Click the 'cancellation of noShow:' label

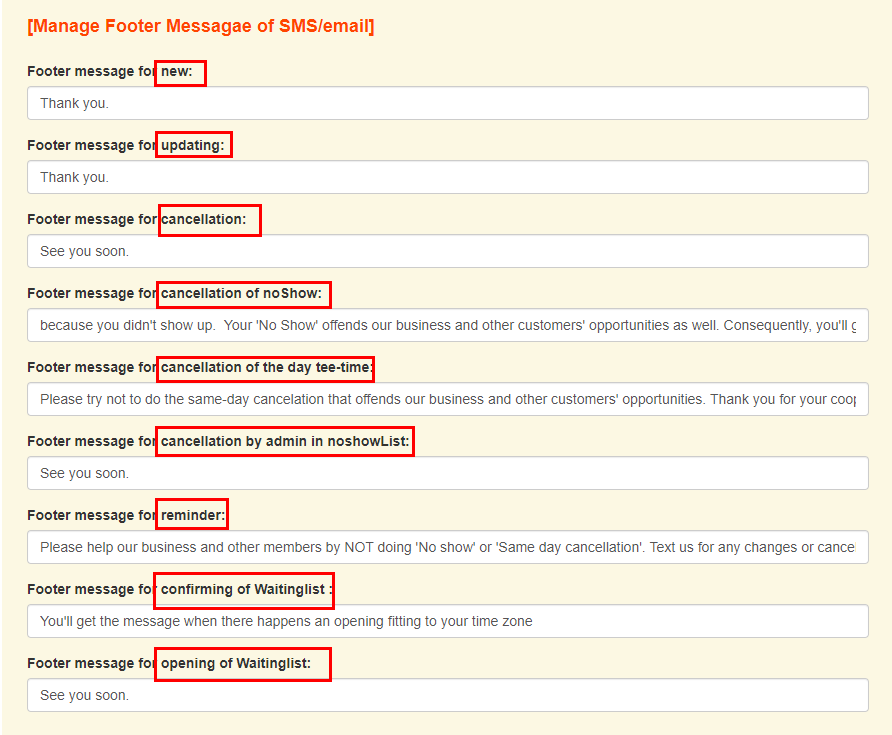[244, 294]
